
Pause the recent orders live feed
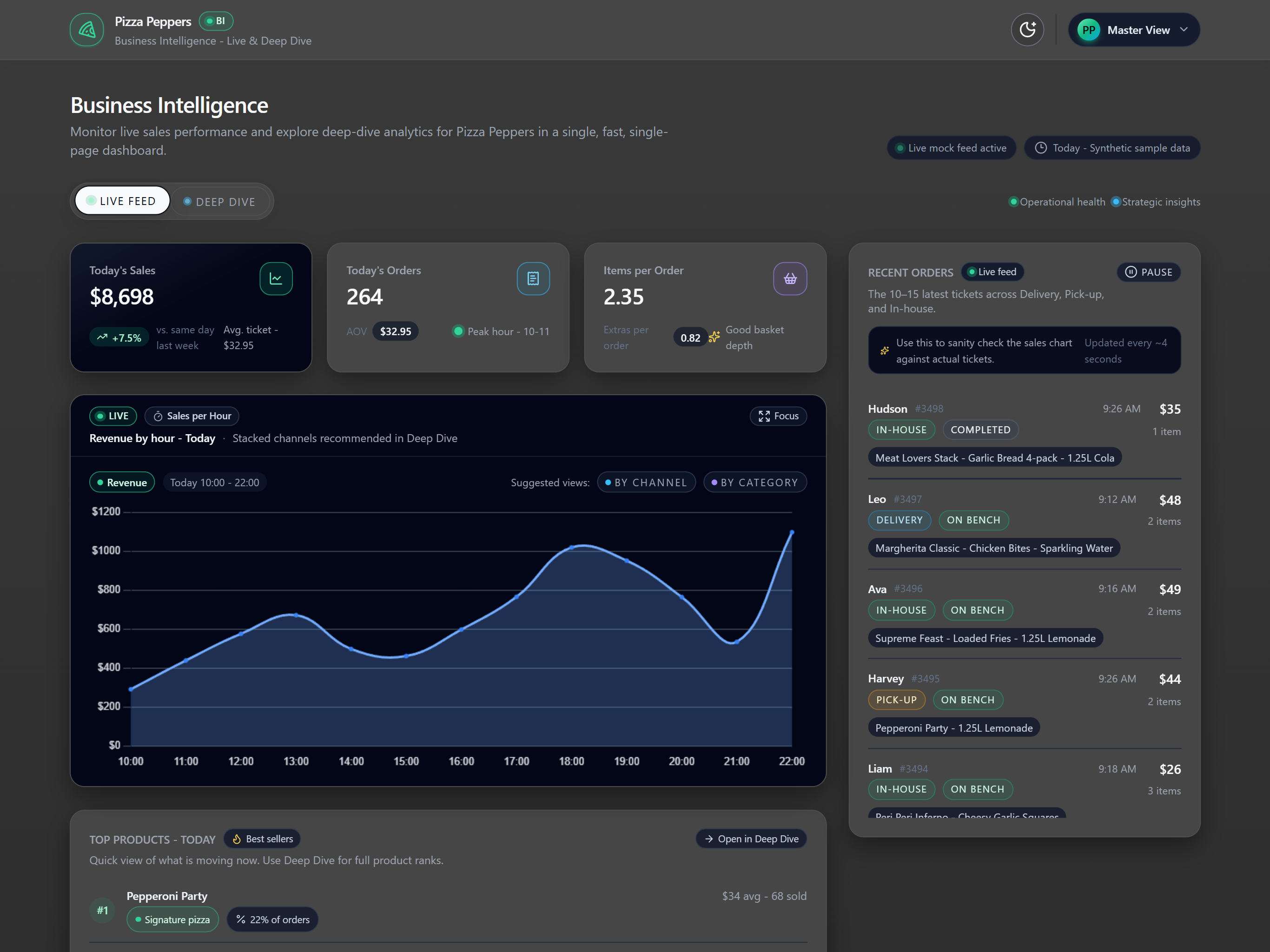pos(1148,272)
